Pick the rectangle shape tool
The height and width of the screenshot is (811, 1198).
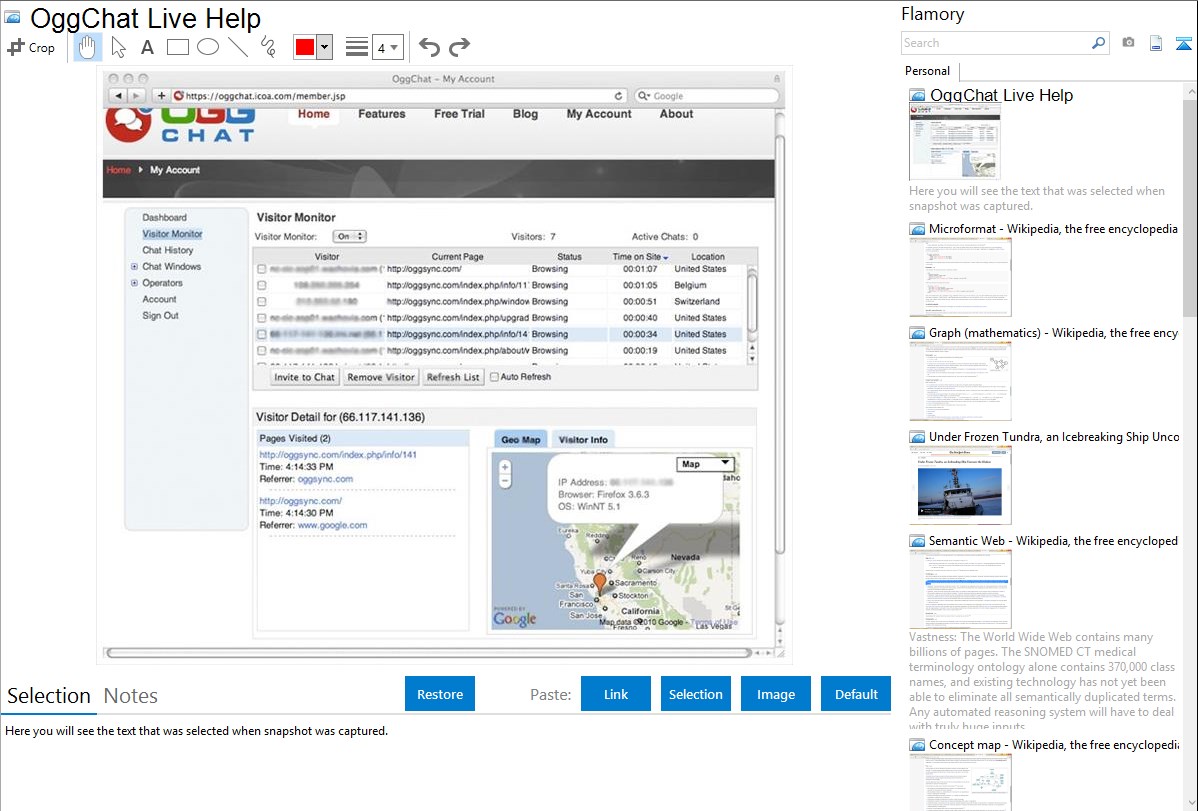pyautogui.click(x=178, y=47)
